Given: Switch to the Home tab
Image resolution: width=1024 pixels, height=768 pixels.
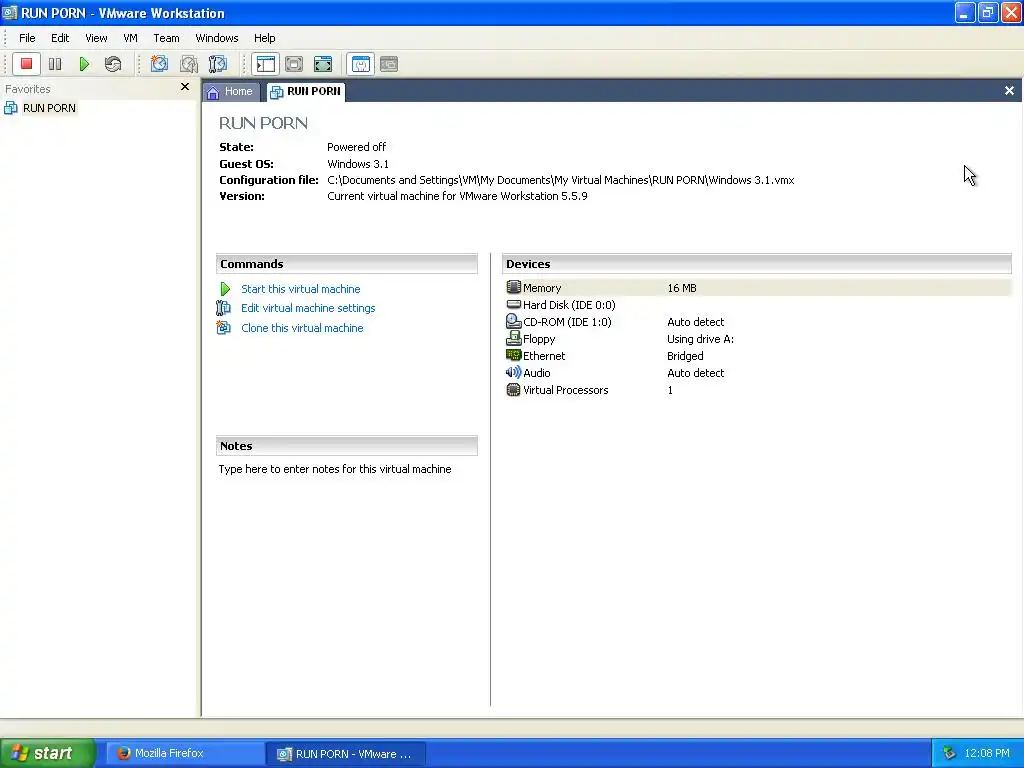Looking at the screenshot, I should (231, 91).
